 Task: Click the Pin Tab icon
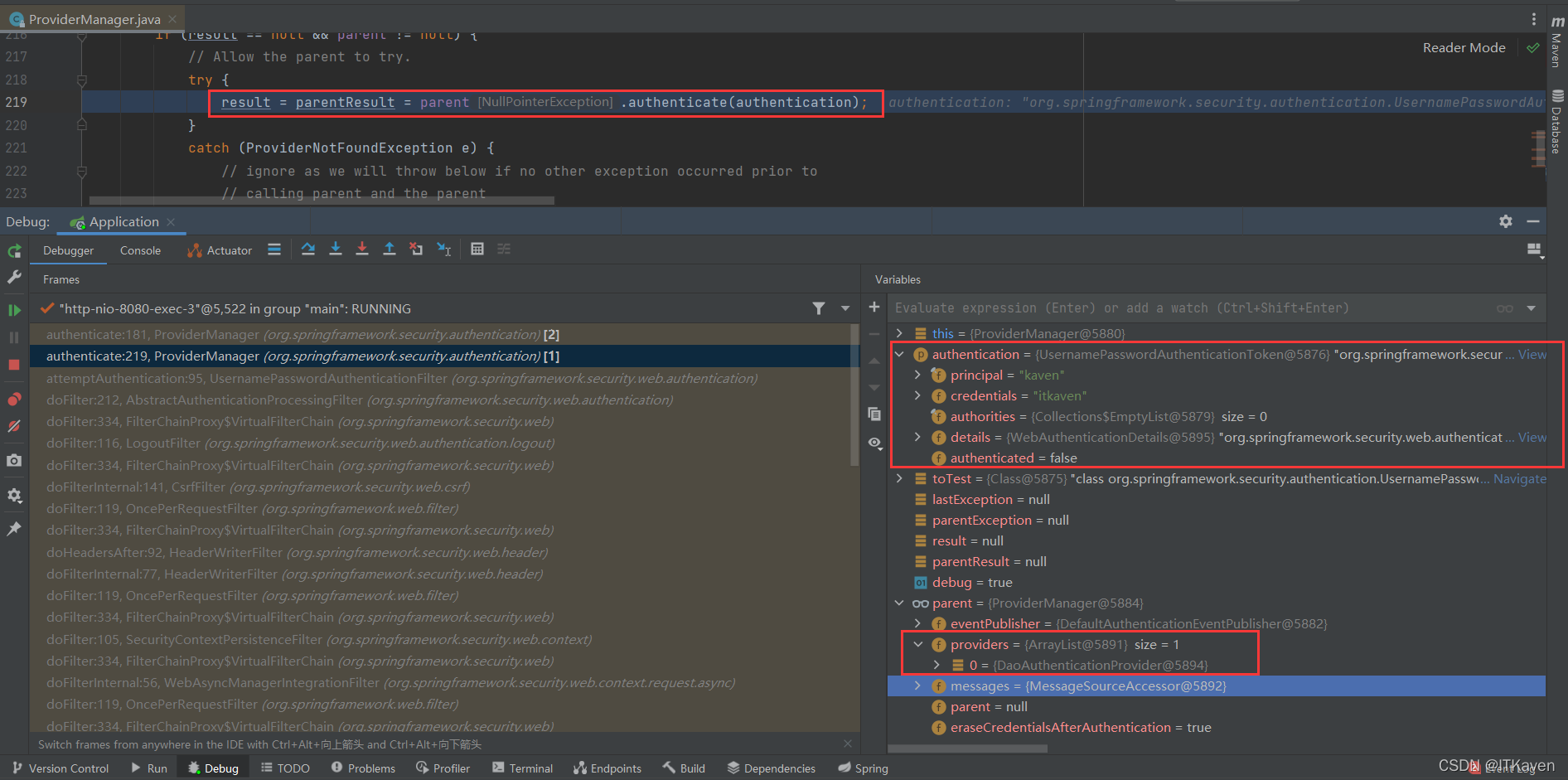pos(14,528)
